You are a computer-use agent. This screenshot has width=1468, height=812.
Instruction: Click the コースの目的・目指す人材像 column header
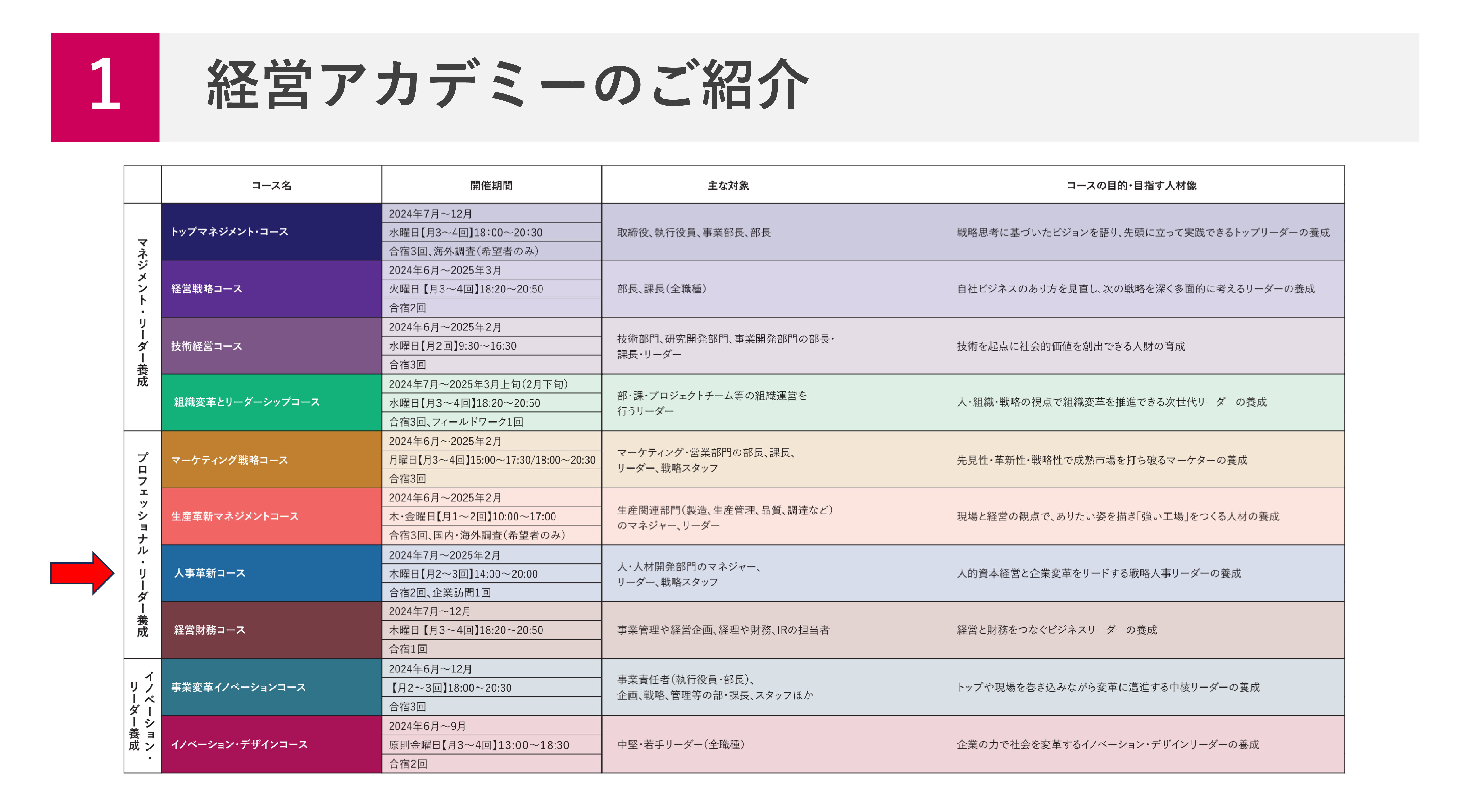pyautogui.click(x=1131, y=185)
